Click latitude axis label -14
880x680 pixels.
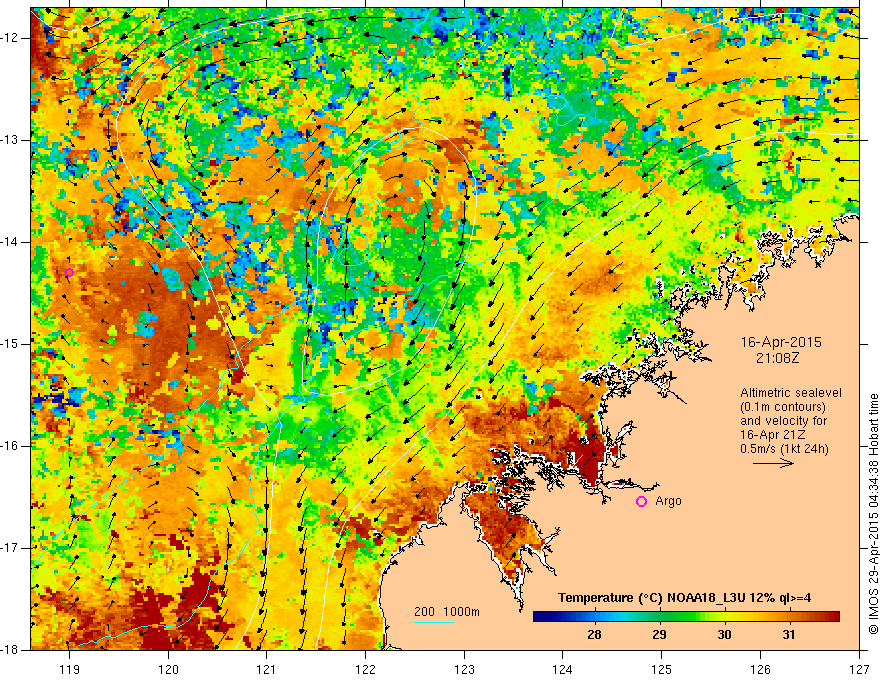[x=10, y=242]
